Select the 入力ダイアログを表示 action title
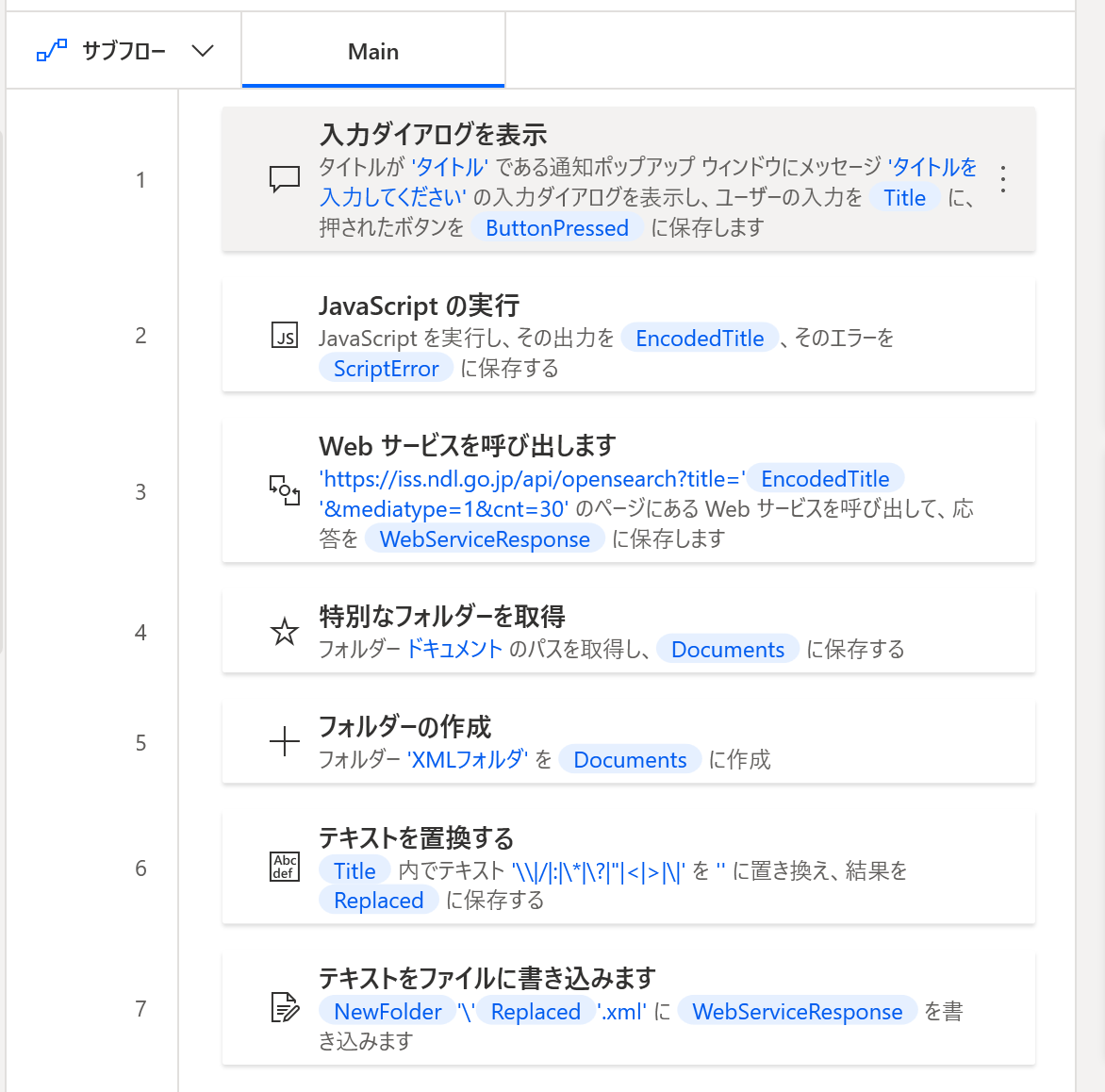Screen dimensions: 1105x1092 pyautogui.click(x=434, y=134)
